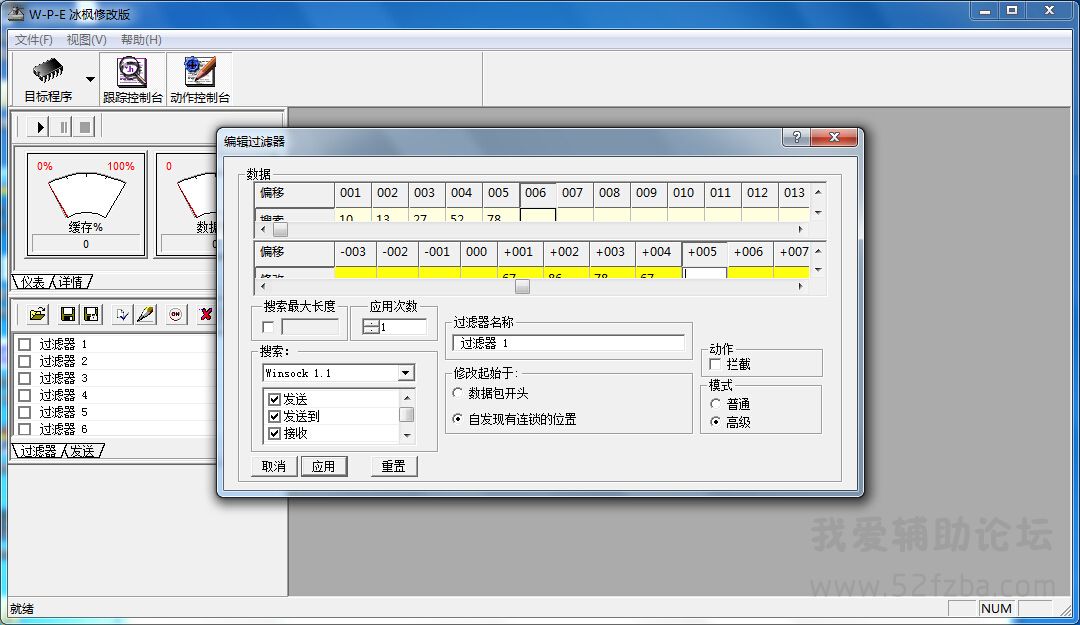Click the help question mark in dialog title
This screenshot has height=625, width=1080.
click(796, 138)
